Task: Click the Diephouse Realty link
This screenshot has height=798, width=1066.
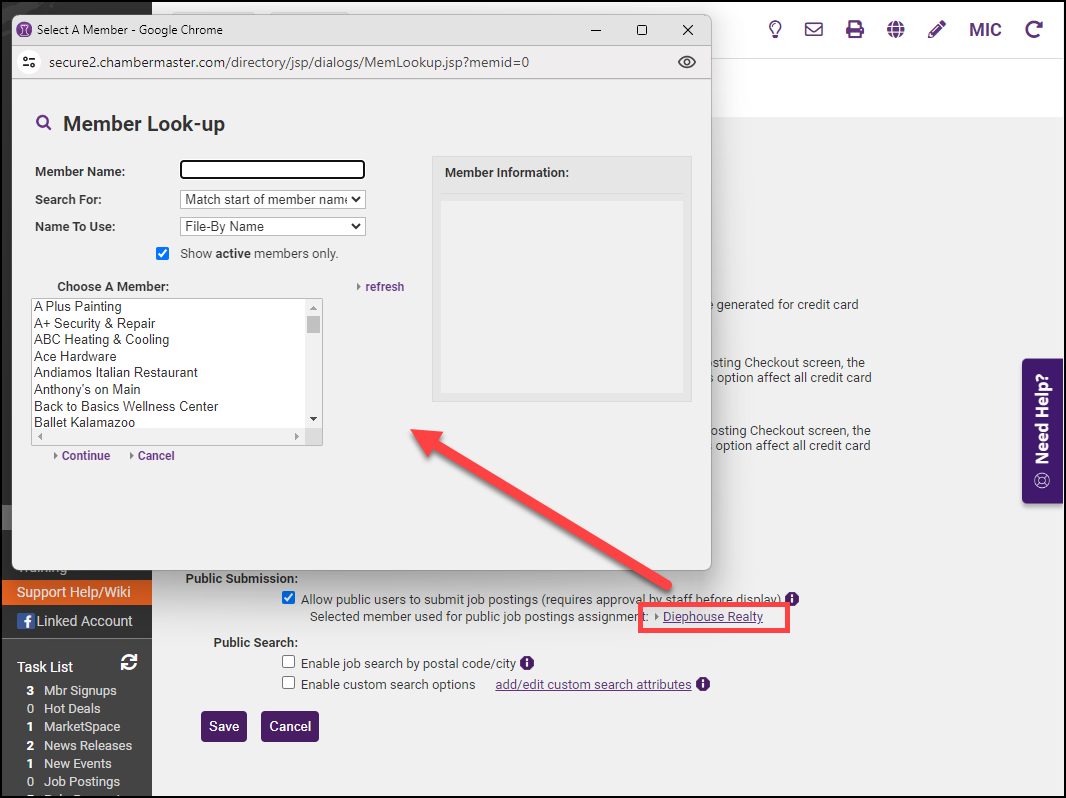Action: [x=712, y=617]
